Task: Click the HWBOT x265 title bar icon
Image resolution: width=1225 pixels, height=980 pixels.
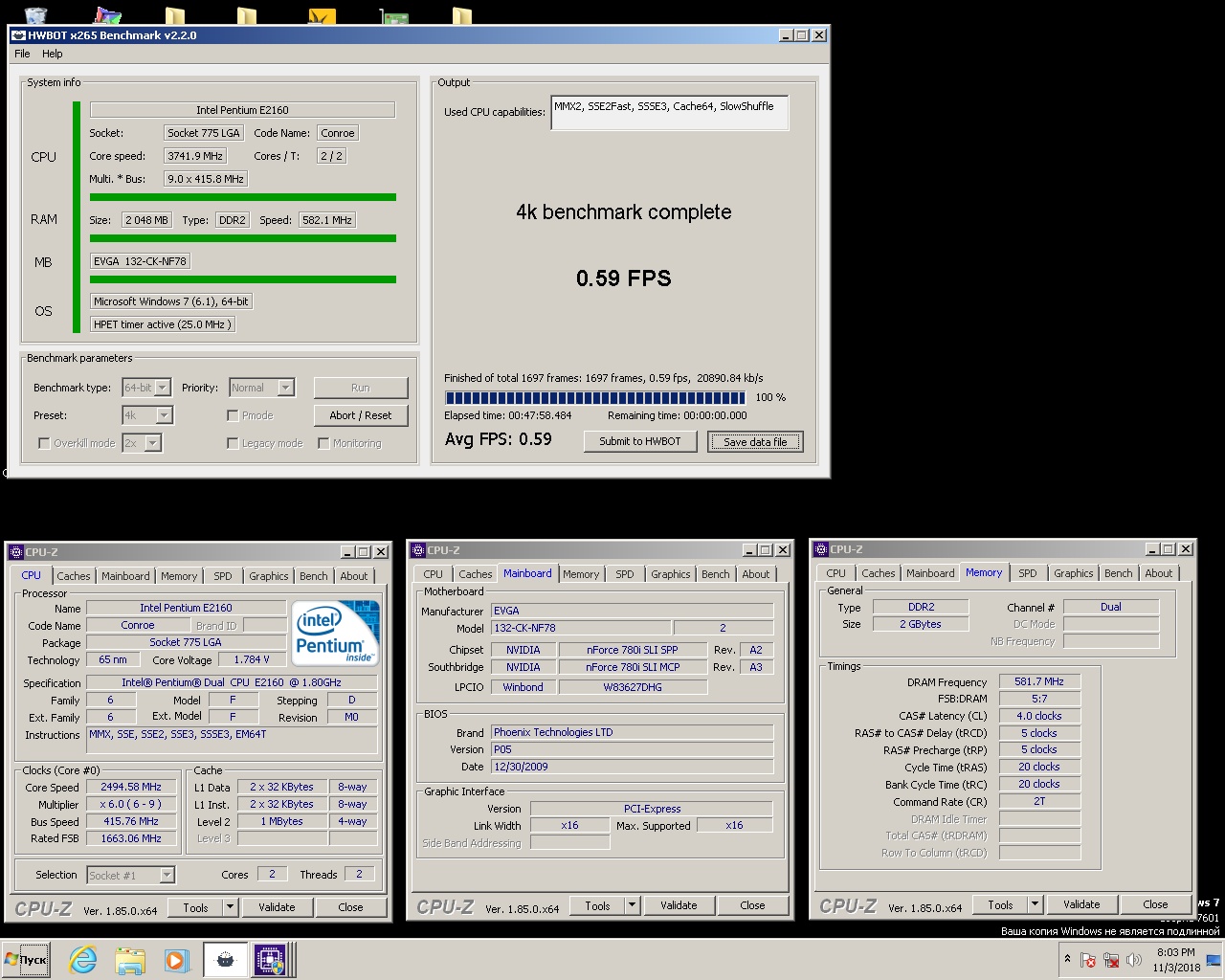Action: point(18,35)
